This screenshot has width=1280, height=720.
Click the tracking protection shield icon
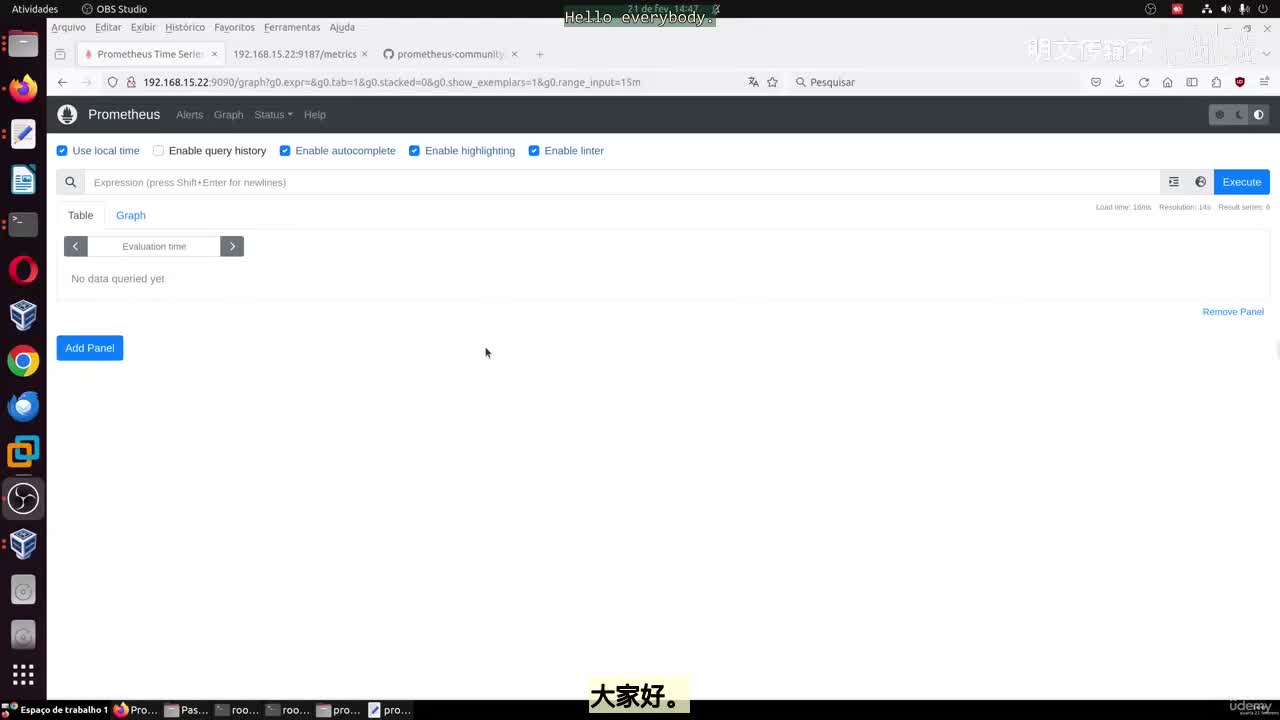coord(112,82)
